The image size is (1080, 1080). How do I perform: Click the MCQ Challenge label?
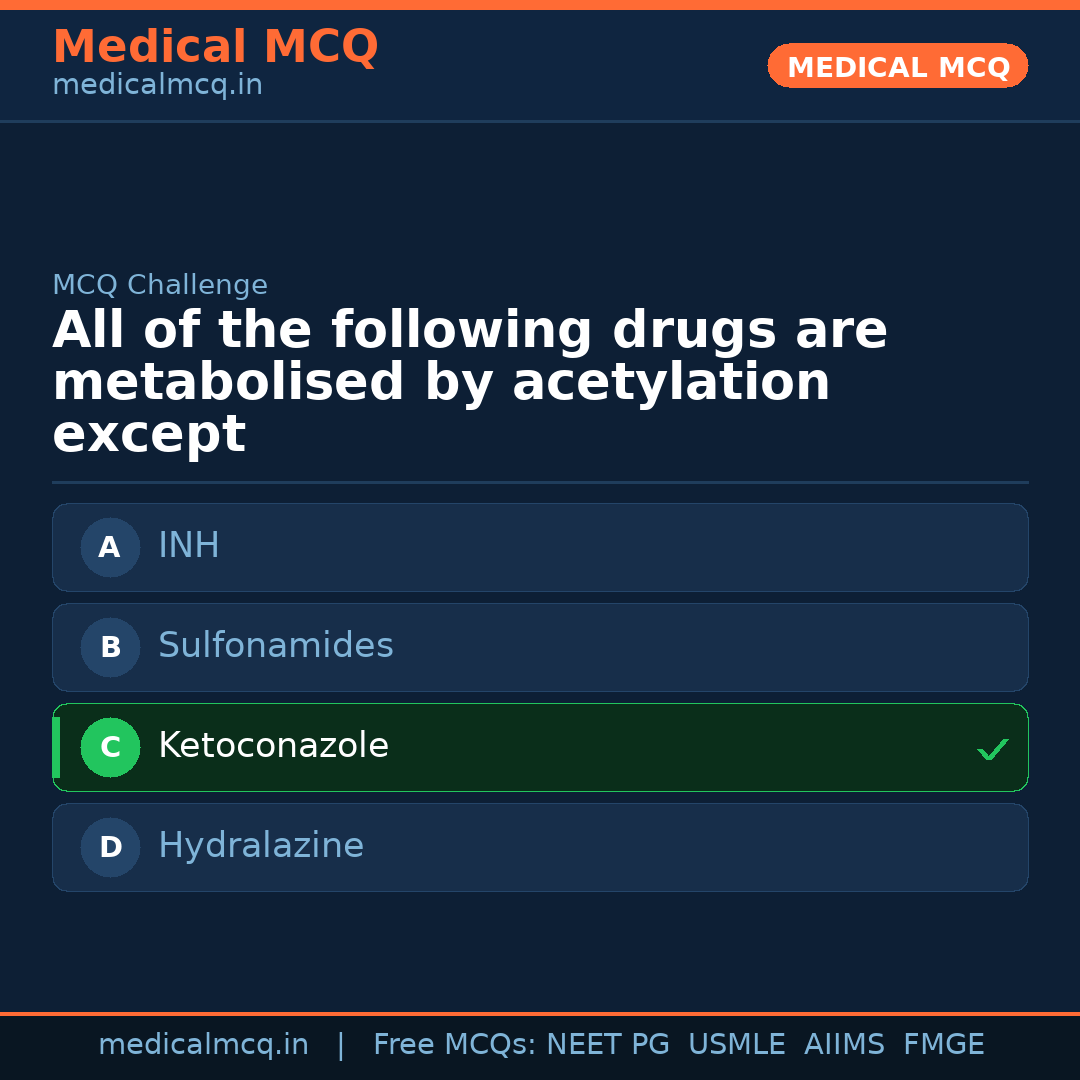(x=160, y=285)
